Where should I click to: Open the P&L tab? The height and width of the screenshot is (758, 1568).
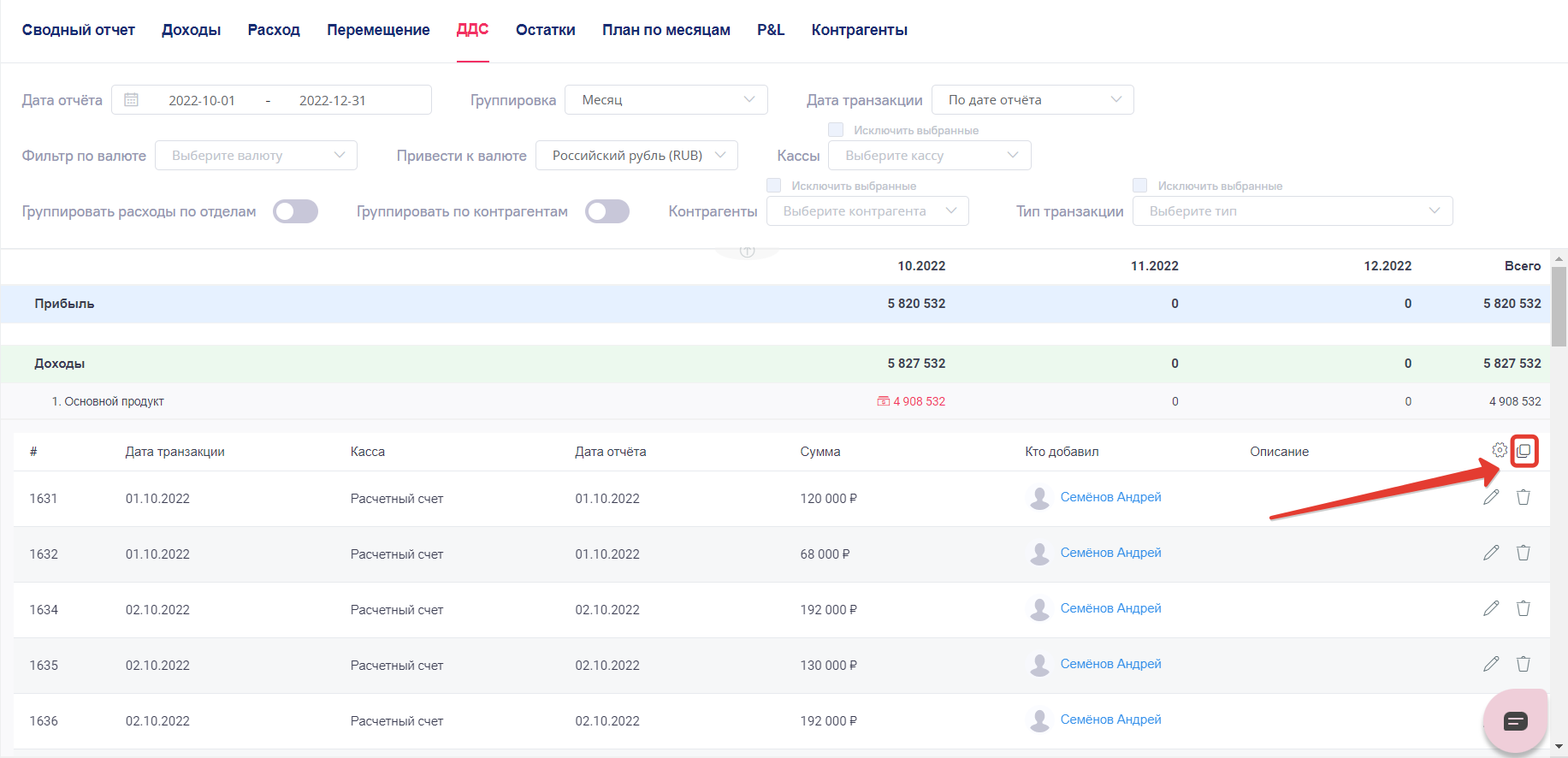(x=770, y=30)
